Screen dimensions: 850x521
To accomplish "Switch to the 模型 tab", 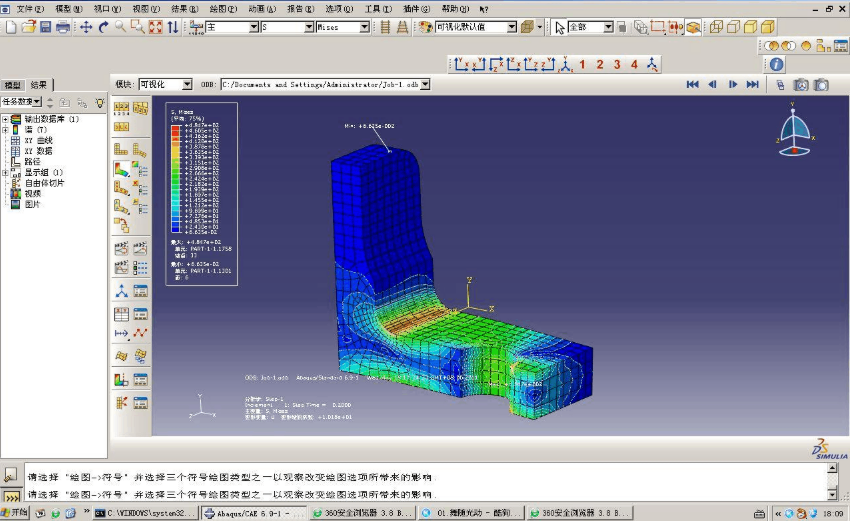I will click(x=12, y=85).
